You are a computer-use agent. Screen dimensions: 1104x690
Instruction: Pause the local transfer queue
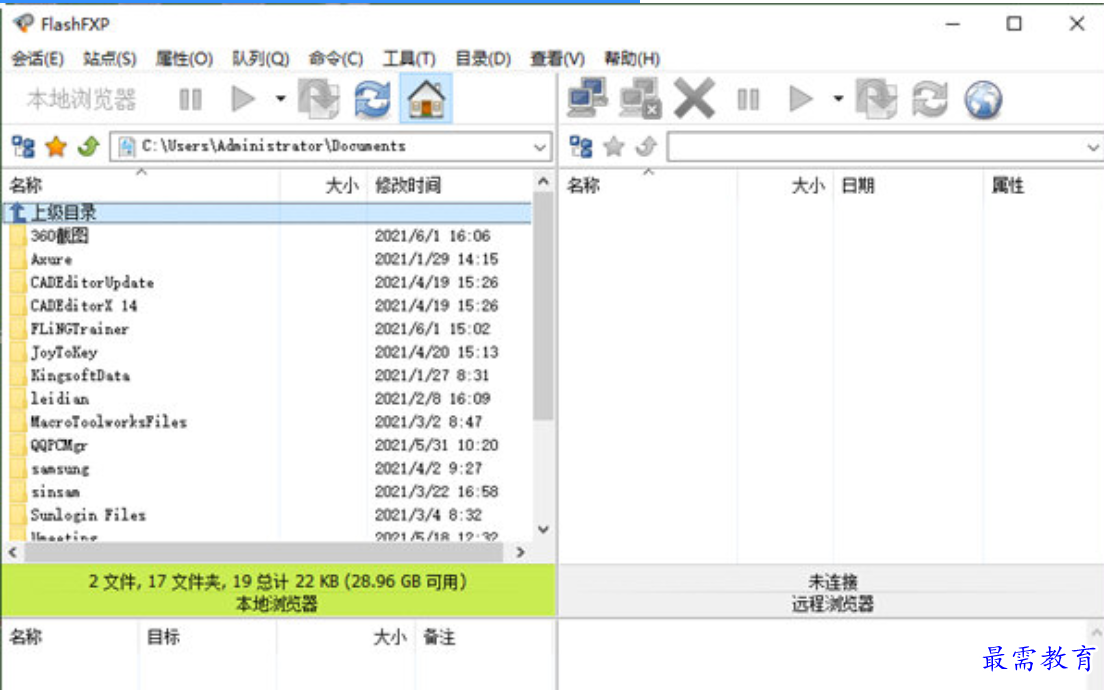pos(190,99)
